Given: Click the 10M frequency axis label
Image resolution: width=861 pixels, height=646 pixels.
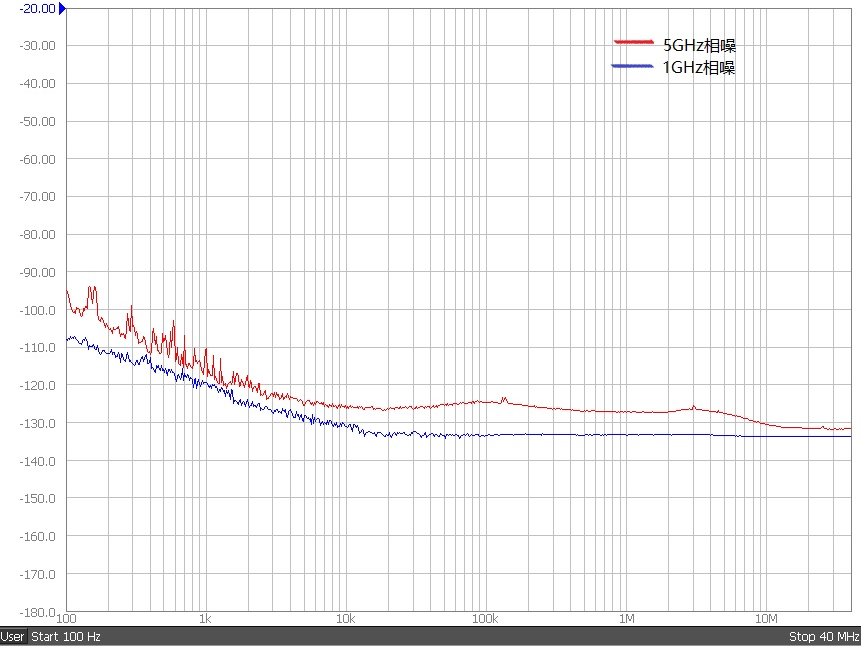Looking at the screenshot, I should point(767,619).
